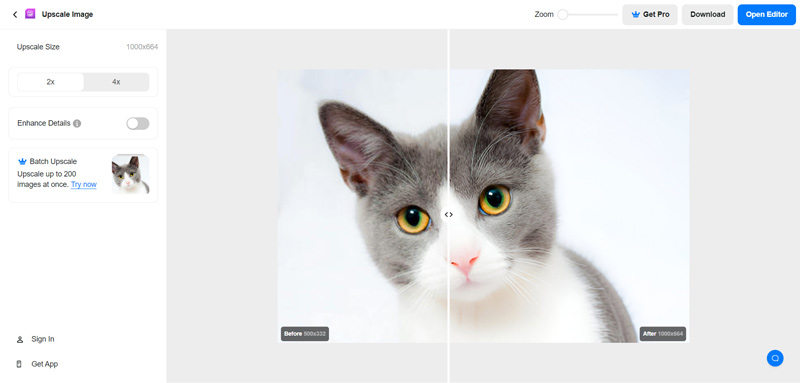Image resolution: width=800 pixels, height=383 pixels.
Task: Click the Zoom slider knob
Action: coord(563,15)
